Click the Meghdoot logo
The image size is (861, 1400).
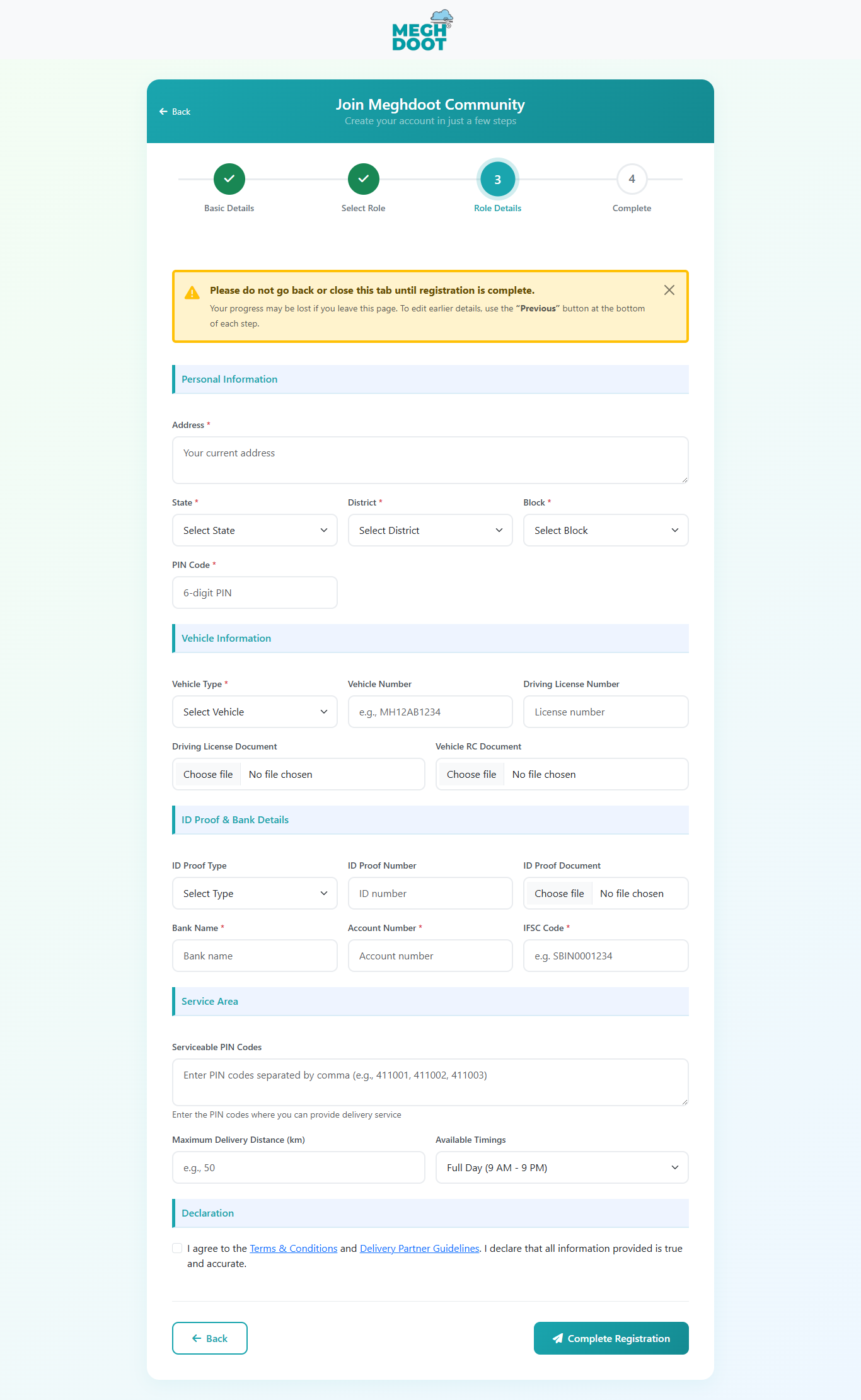[422, 30]
